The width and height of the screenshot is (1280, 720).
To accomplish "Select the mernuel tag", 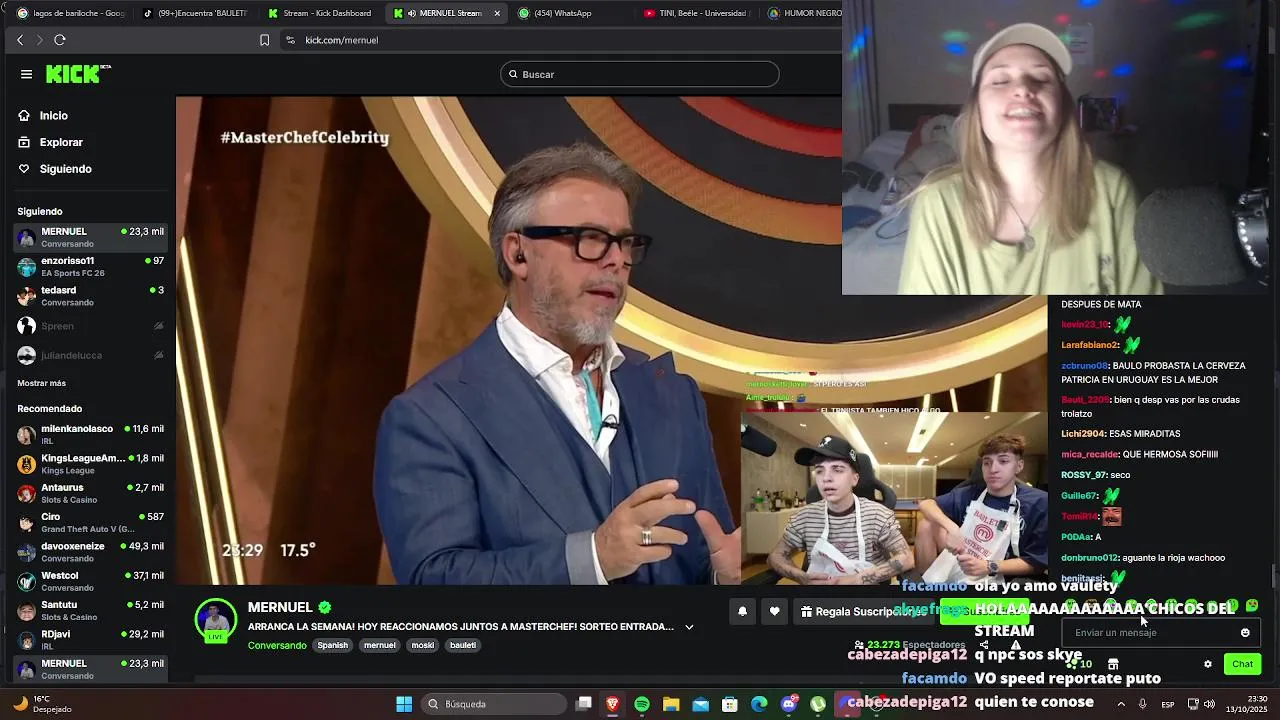I will point(380,645).
